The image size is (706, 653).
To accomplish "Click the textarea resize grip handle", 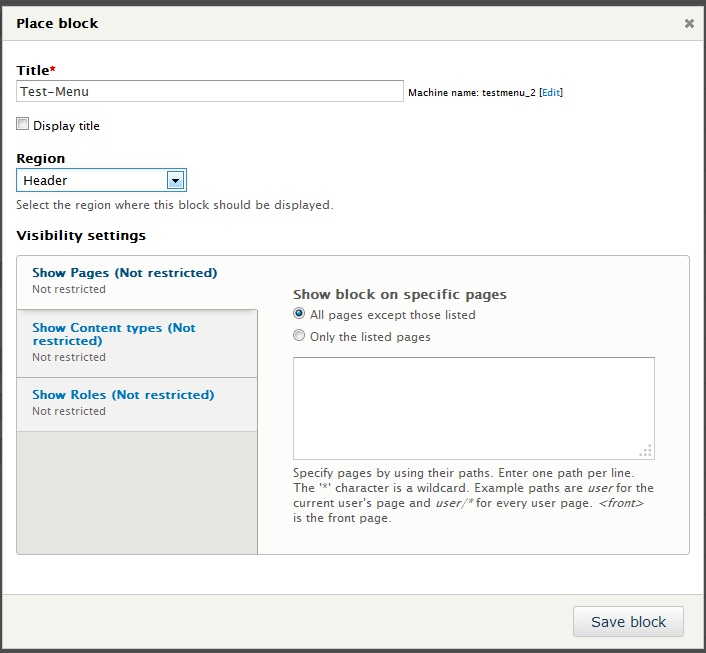I will tap(646, 450).
